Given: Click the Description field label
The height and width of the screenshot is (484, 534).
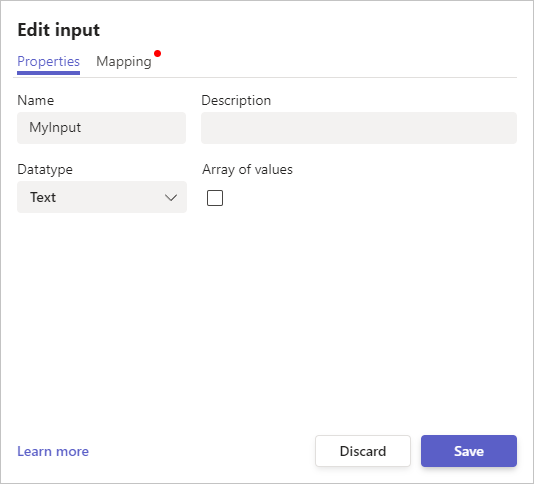Looking at the screenshot, I should (x=236, y=100).
